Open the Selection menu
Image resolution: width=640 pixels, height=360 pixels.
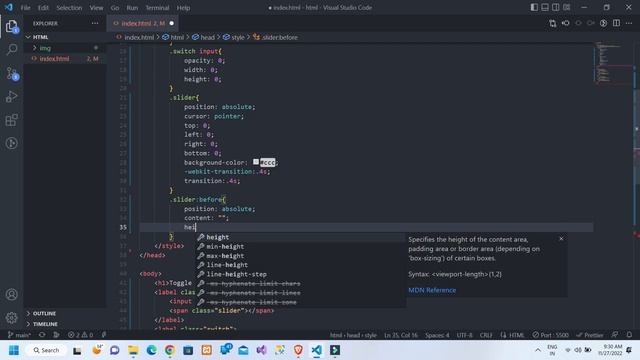click(x=69, y=7)
